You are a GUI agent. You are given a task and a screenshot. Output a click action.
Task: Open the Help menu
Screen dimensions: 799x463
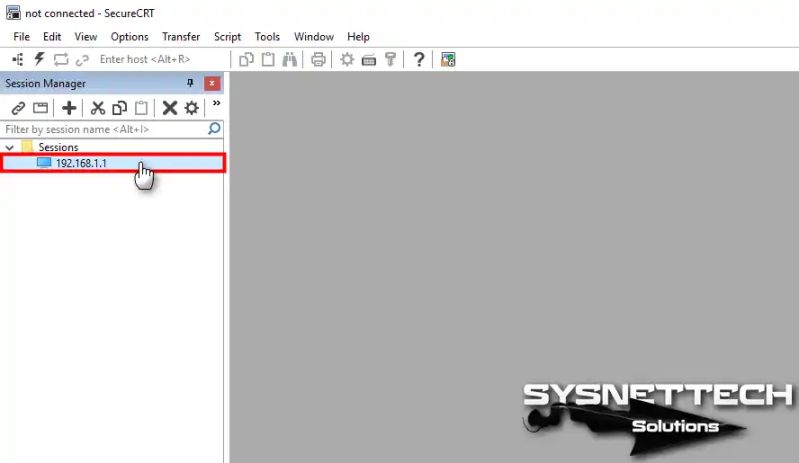pyautogui.click(x=358, y=37)
